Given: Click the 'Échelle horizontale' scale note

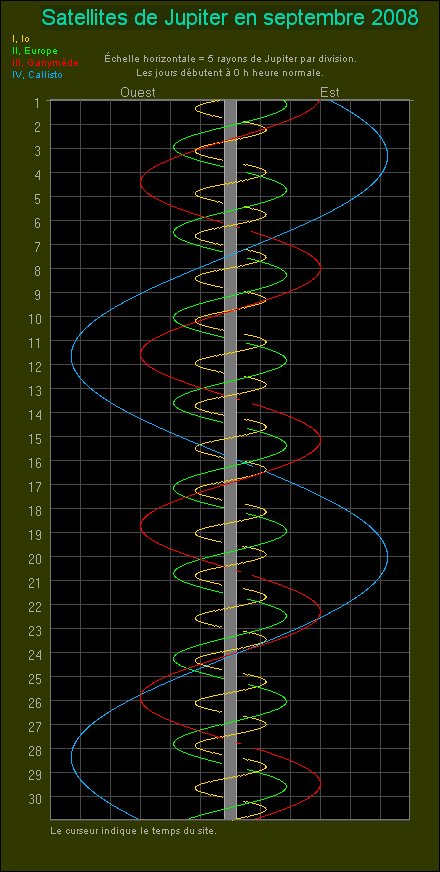Looking at the screenshot, I should tap(230, 58).
